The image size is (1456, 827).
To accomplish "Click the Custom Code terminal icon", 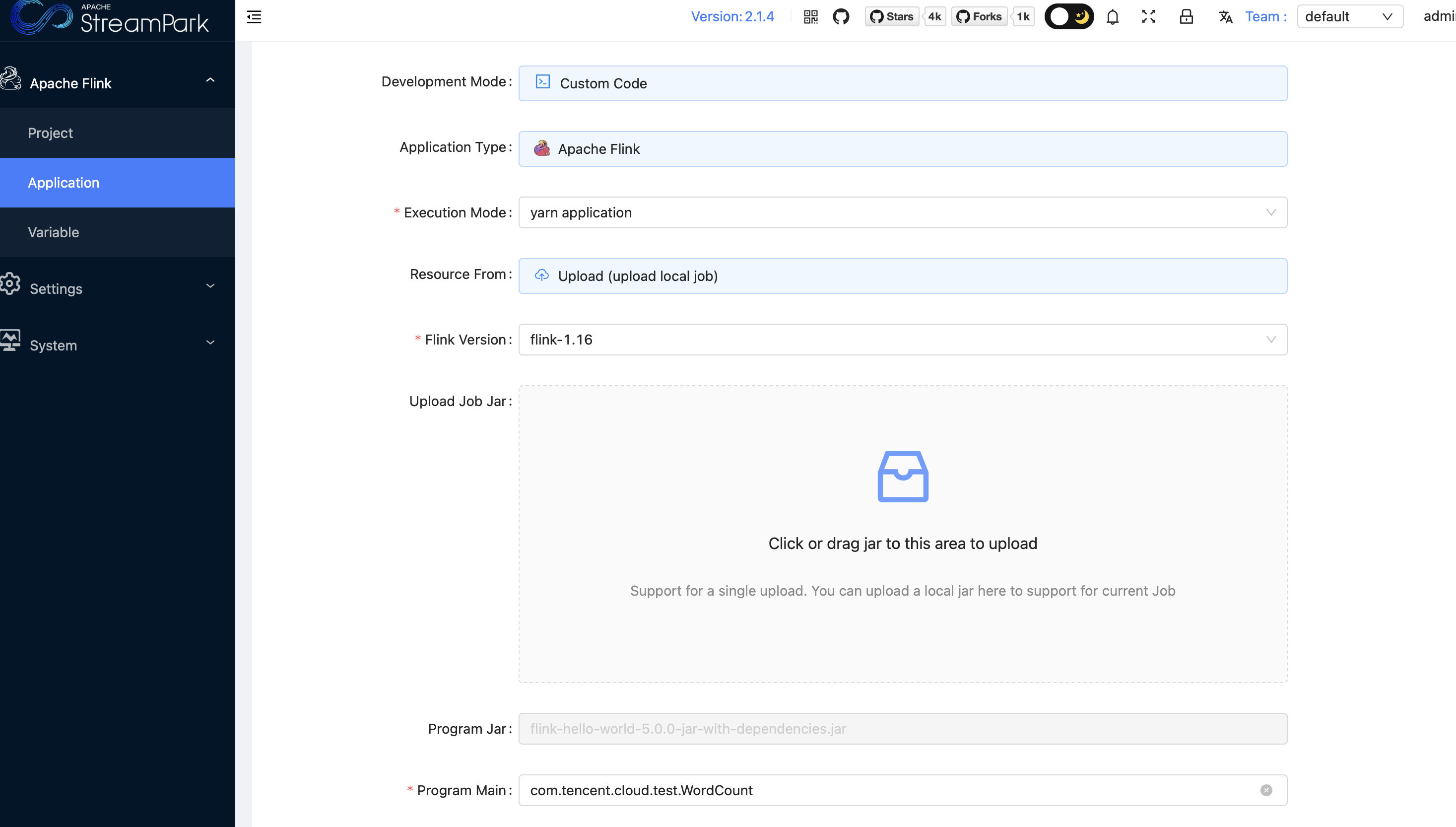I will 543,82.
